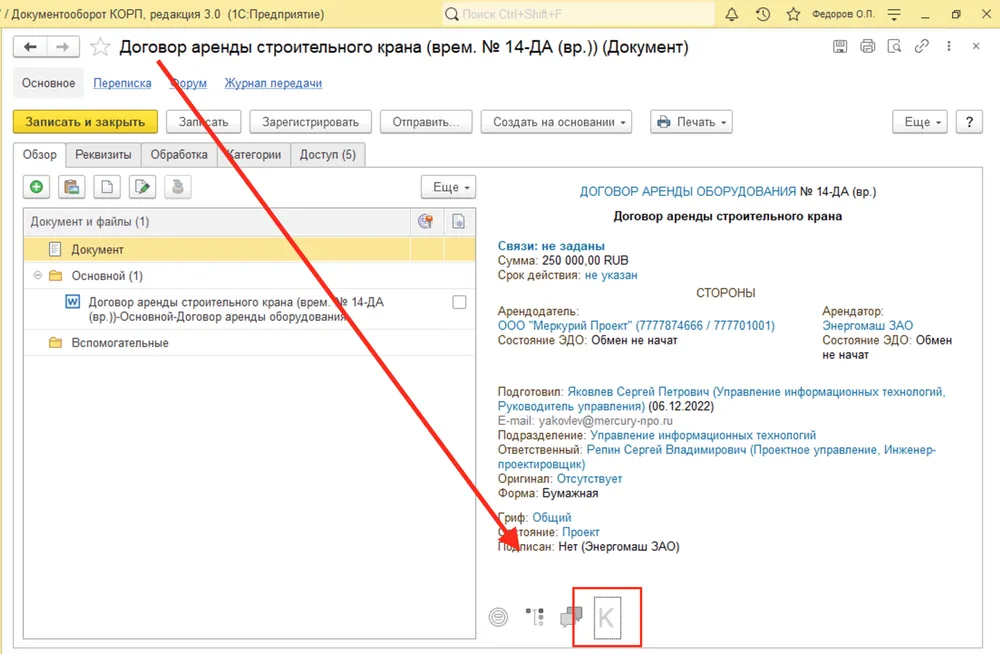Click the K control icon at bottom
1000x654 pixels.
[x=607, y=617]
